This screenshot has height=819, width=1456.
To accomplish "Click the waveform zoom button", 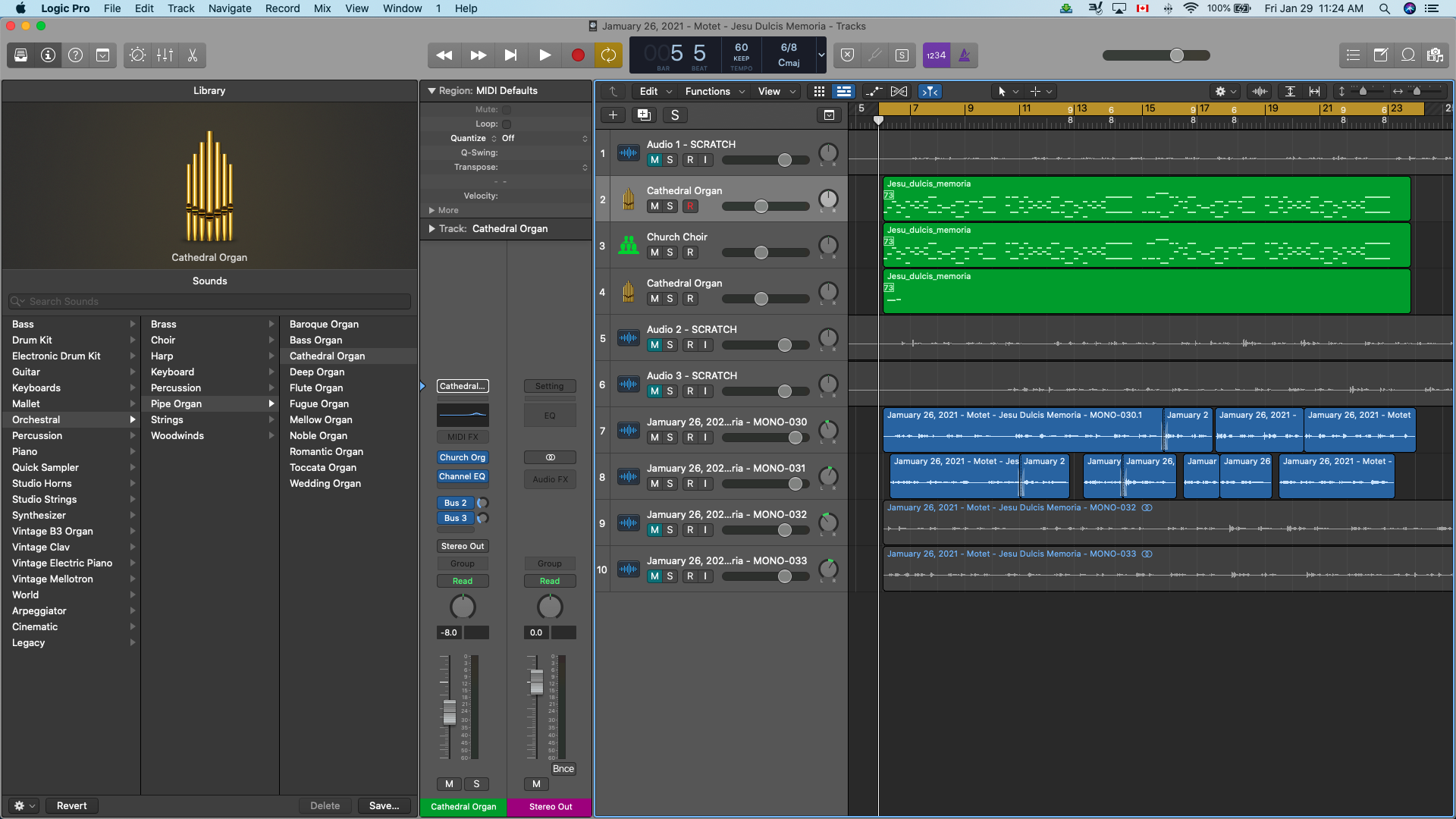I will point(1260,91).
